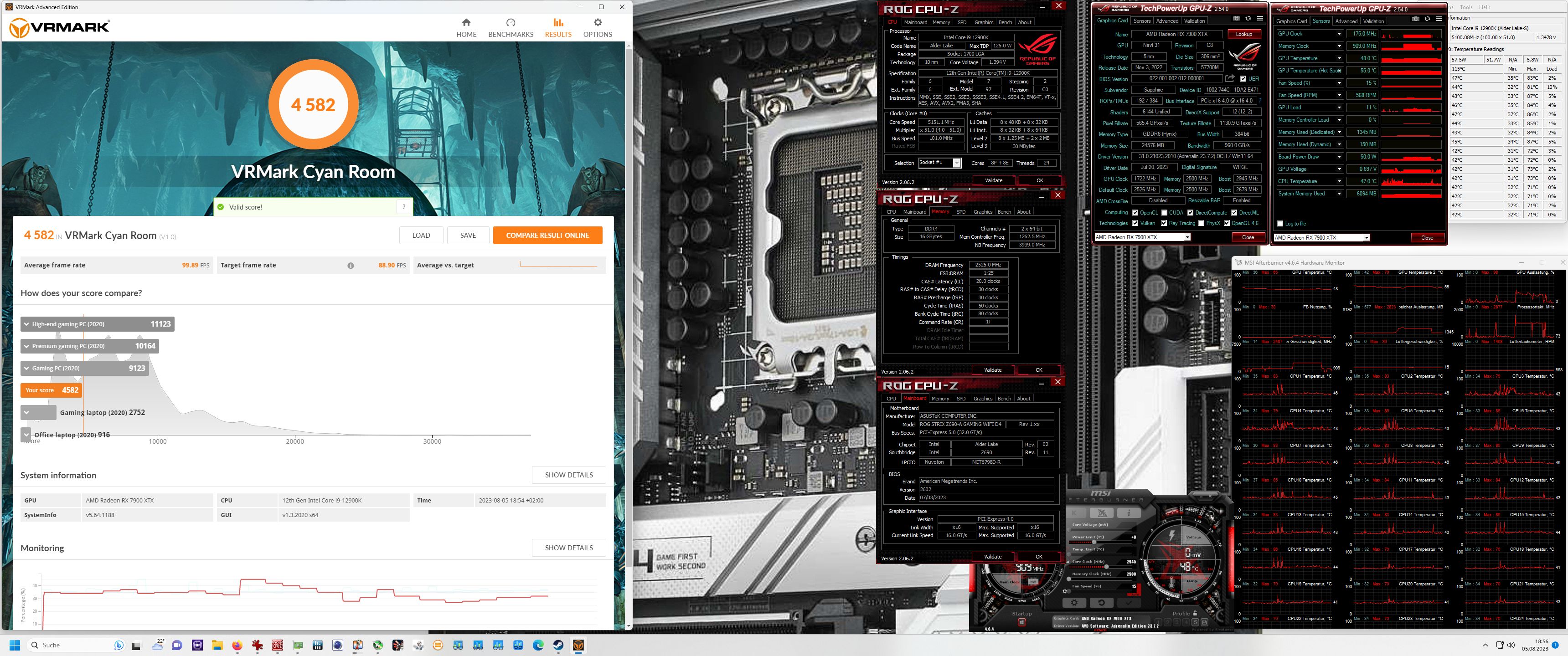
Task: Click the Afterburner Kombustor airplane icon
Action: pos(1102,513)
